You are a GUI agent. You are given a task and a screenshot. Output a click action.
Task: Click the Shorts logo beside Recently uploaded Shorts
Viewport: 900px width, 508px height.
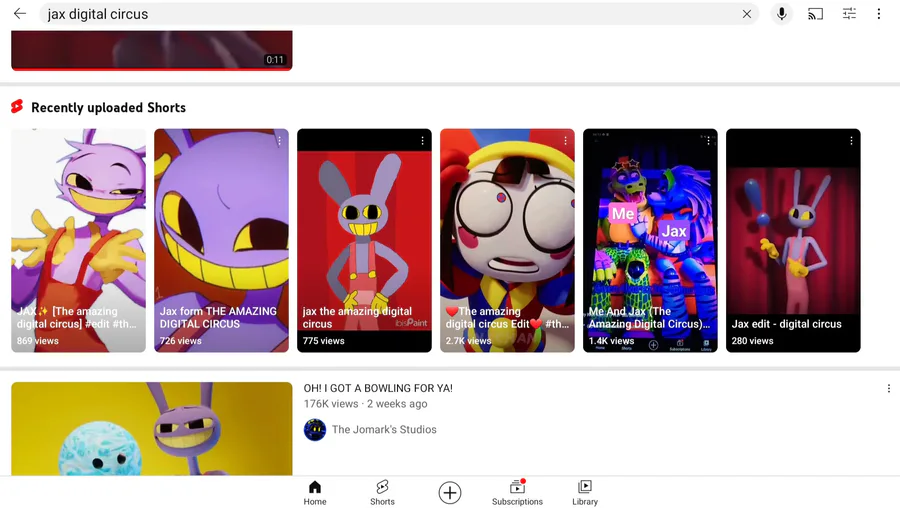coord(17,107)
